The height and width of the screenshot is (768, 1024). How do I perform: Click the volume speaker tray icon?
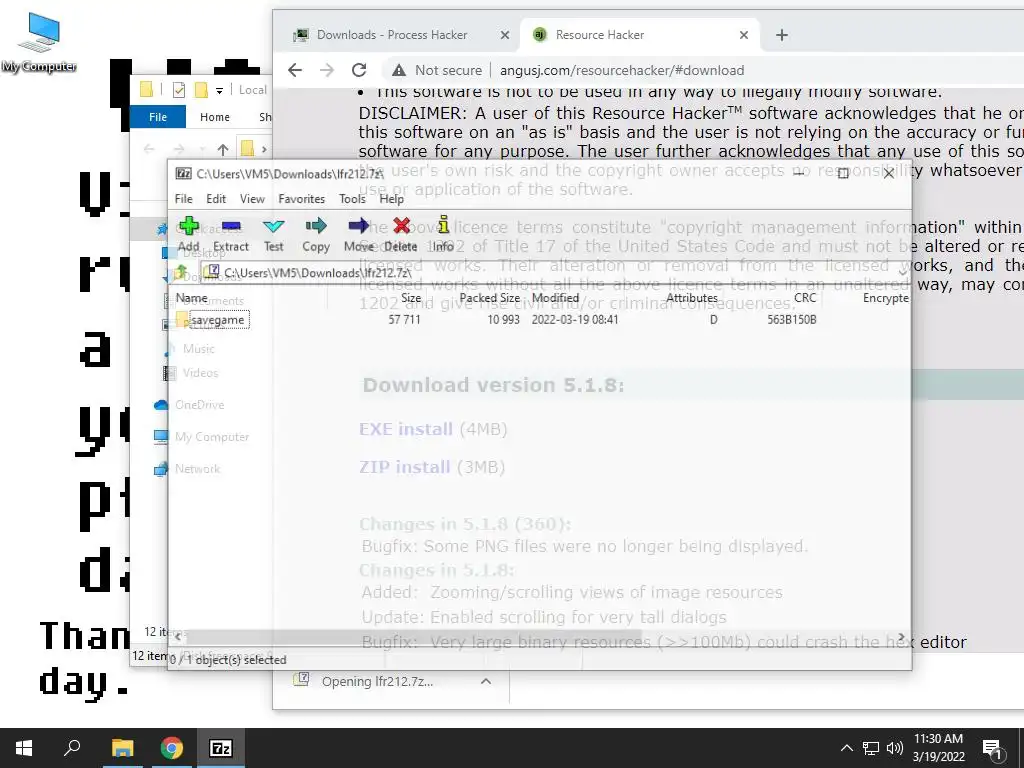(894, 748)
